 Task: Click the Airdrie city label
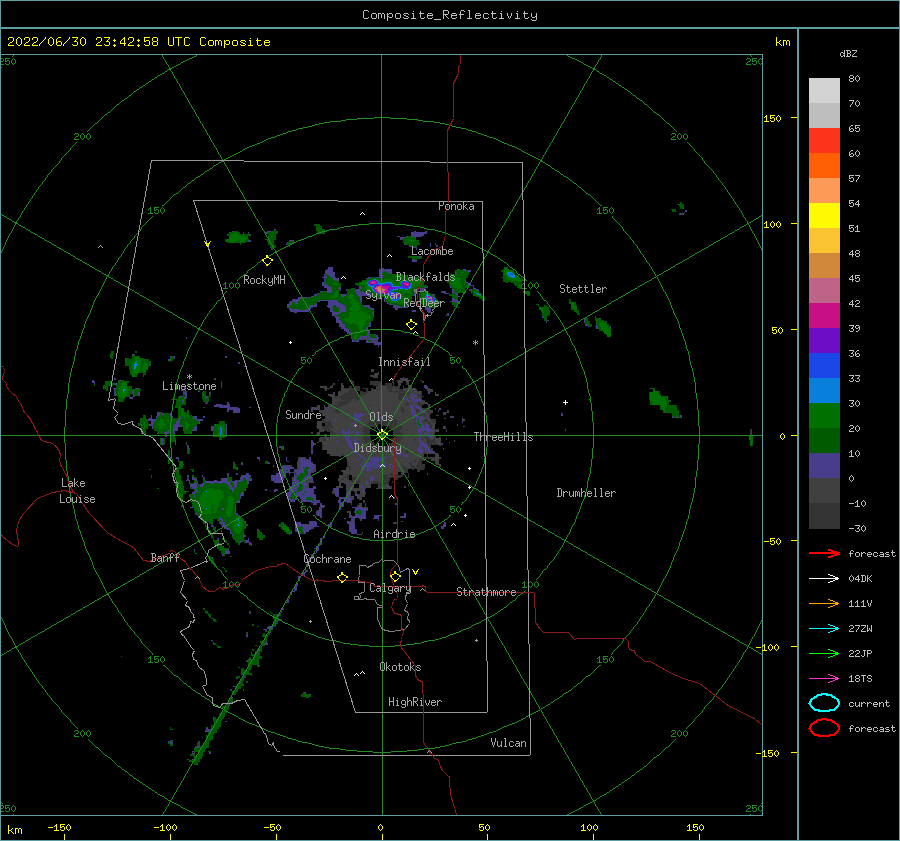pos(394,534)
